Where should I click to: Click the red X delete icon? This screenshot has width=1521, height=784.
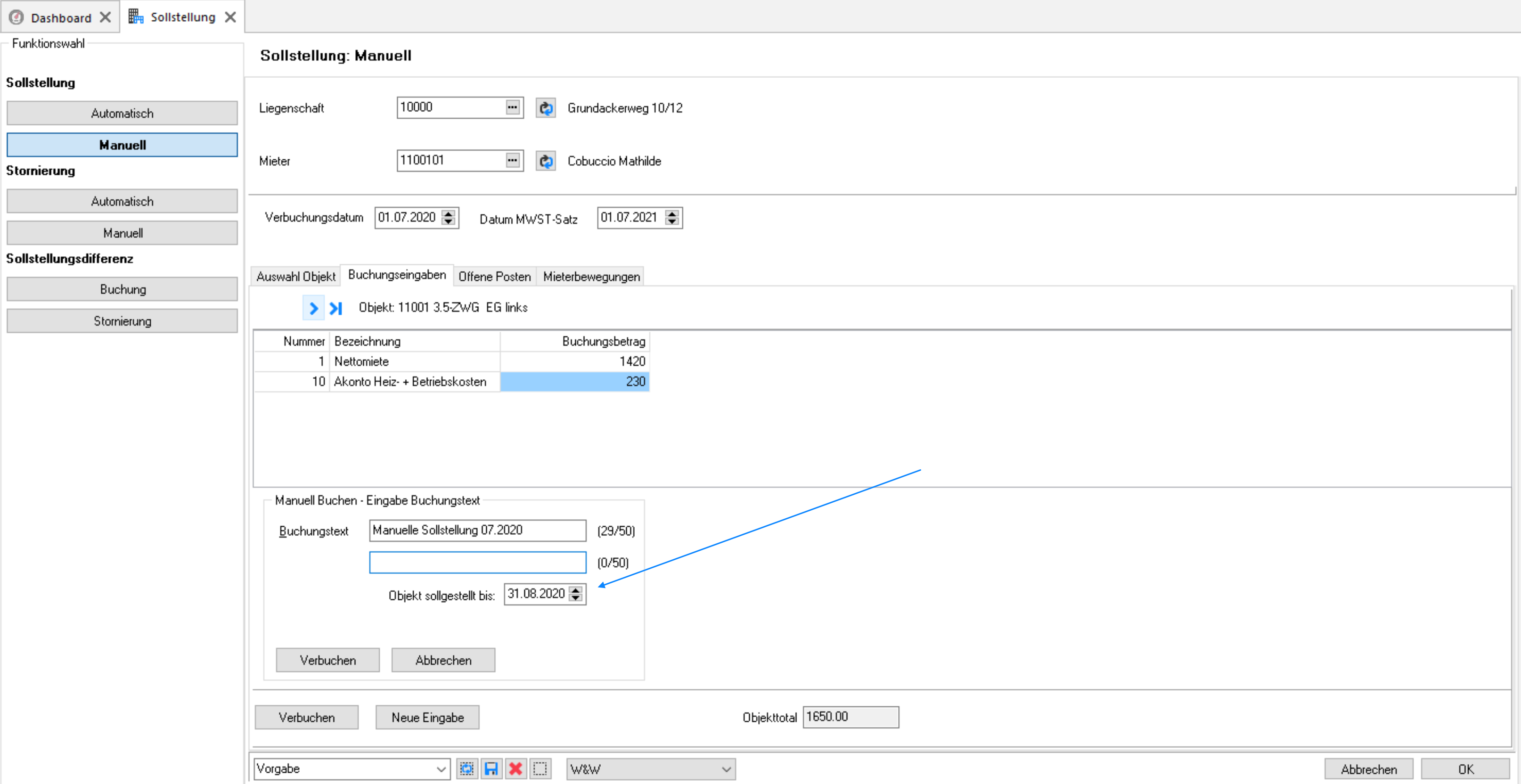[515, 768]
